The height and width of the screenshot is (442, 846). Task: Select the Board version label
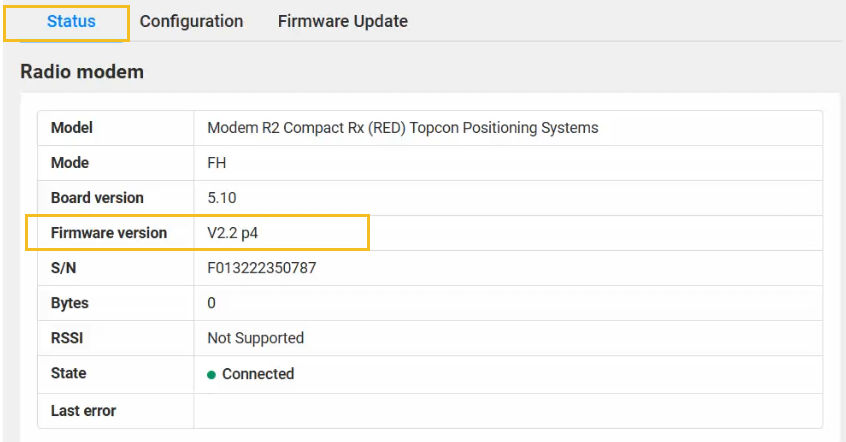pos(97,198)
